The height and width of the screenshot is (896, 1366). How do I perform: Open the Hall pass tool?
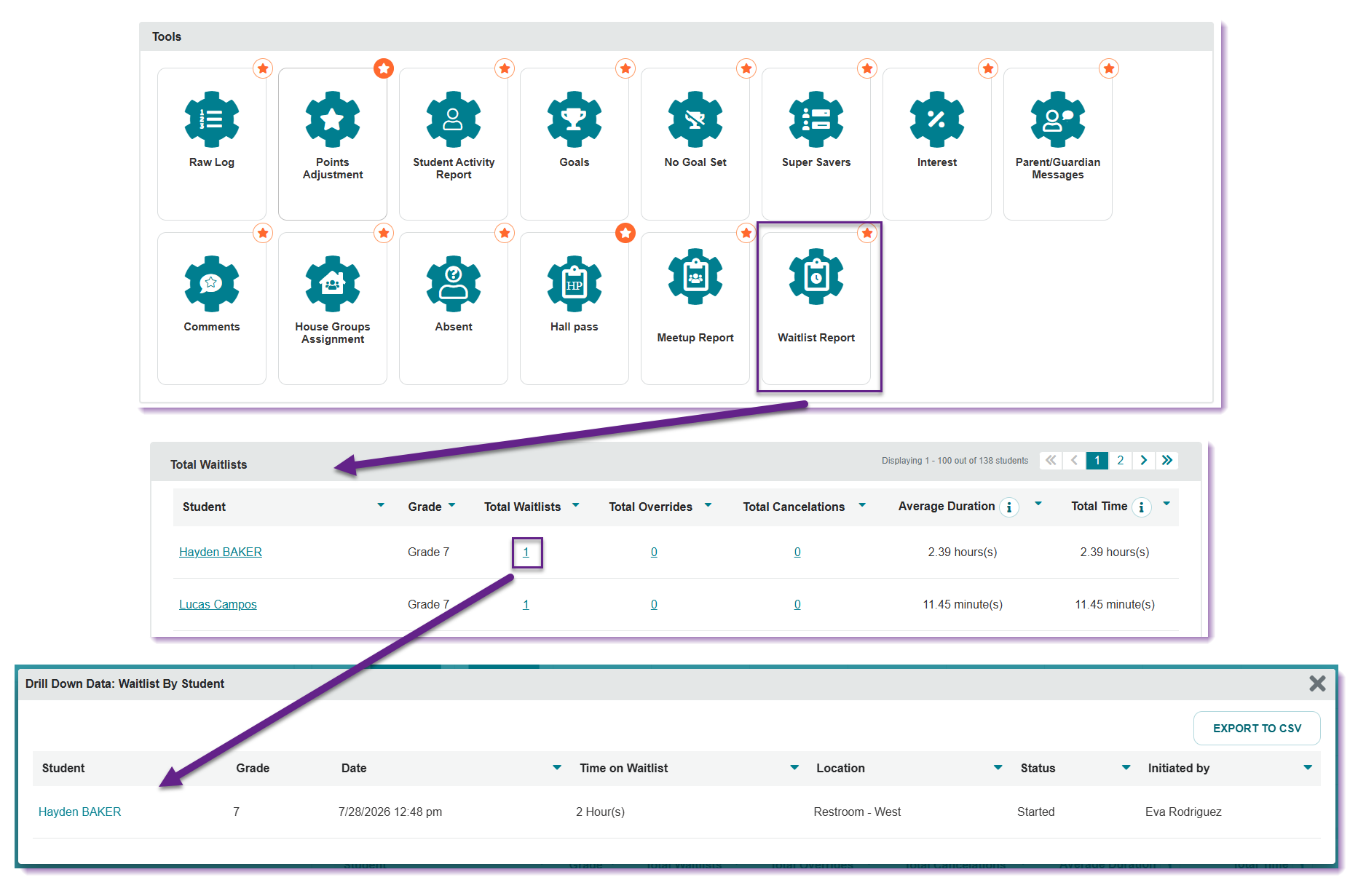575,308
